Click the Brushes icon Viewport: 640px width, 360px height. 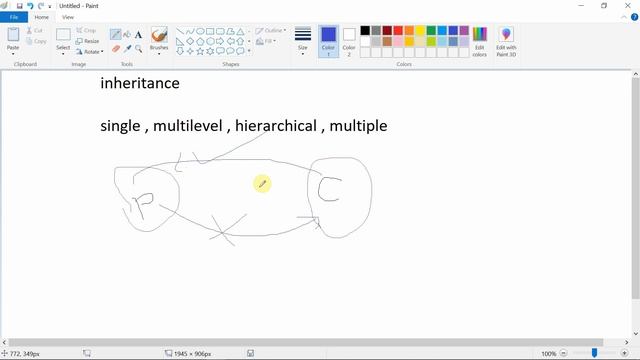tap(159, 35)
